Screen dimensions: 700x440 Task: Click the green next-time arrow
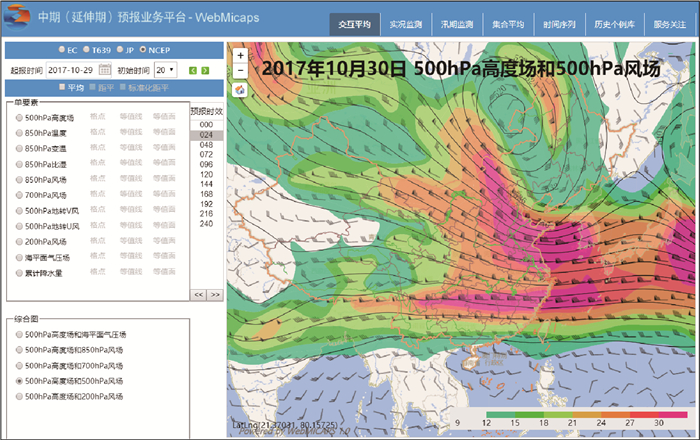point(206,70)
